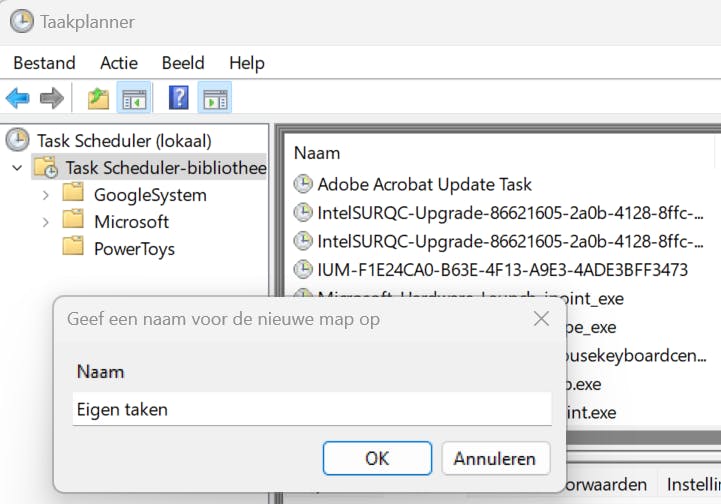Select the PowerToys folder

coord(133,248)
